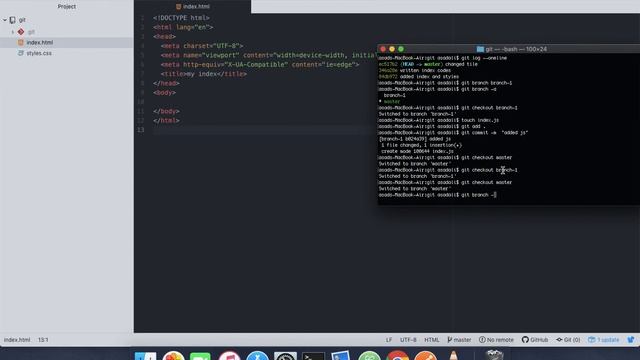Click the <!DOCTYPE html> line
This screenshot has width=640, height=360.
click(x=181, y=18)
